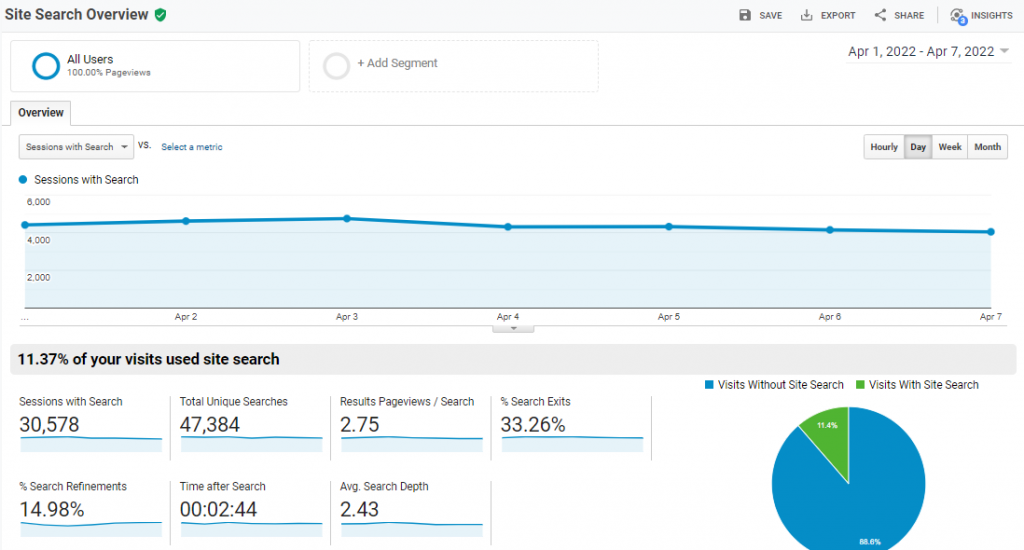
Task: Click the Sessions with Search legend dot
Action: pos(24,180)
